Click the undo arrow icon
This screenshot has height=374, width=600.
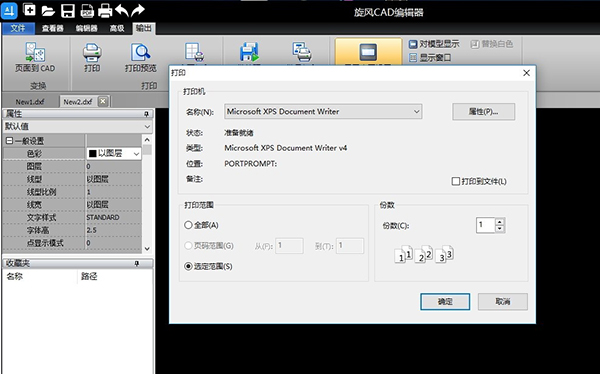(122, 10)
